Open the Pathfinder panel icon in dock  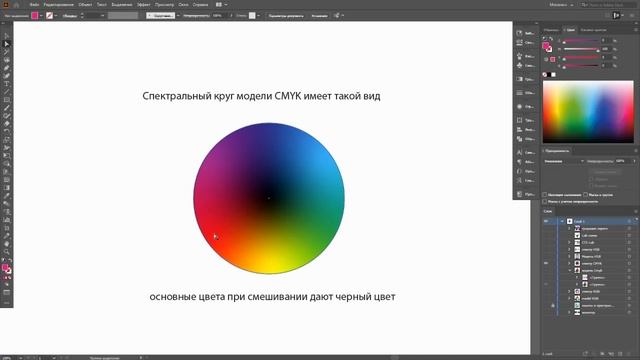[x=519, y=139]
